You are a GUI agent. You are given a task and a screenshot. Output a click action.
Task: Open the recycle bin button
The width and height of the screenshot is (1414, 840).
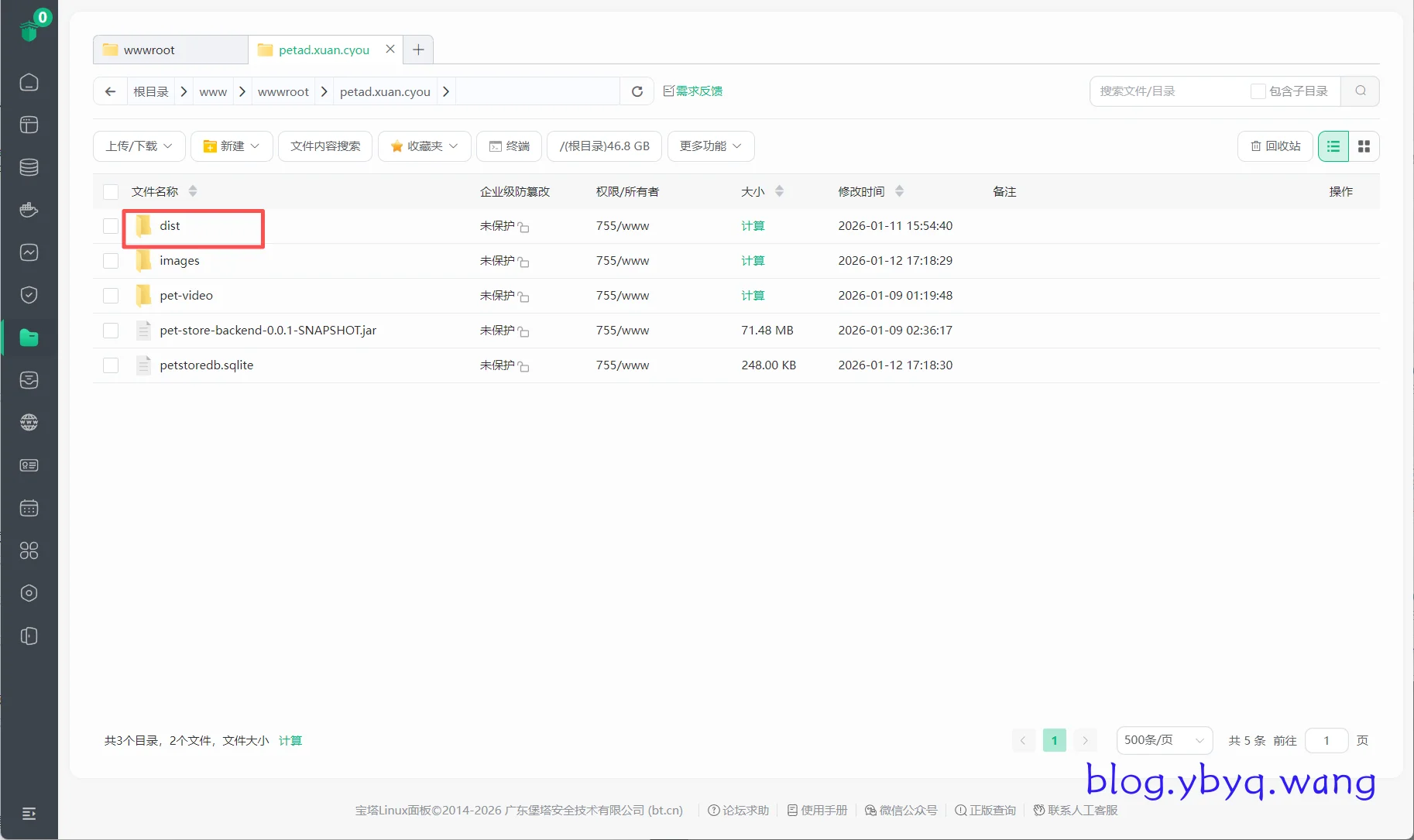click(1275, 146)
